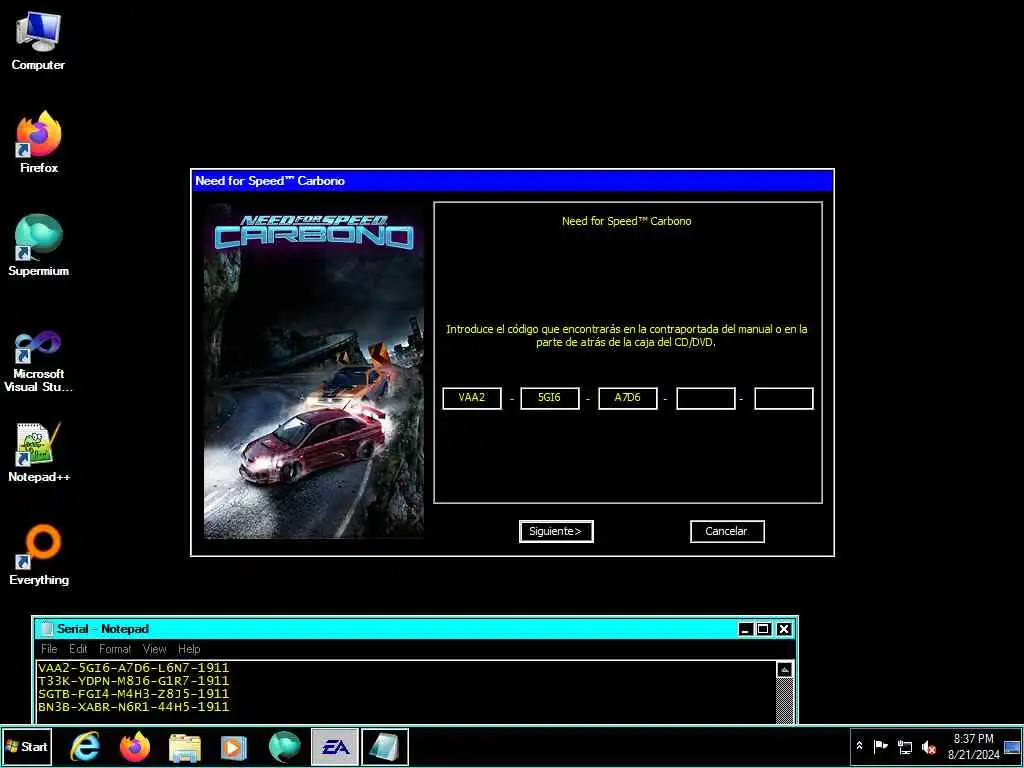Screen dimensions: 1024x768
Task: Focus the empty fourth code field
Action: 705,398
